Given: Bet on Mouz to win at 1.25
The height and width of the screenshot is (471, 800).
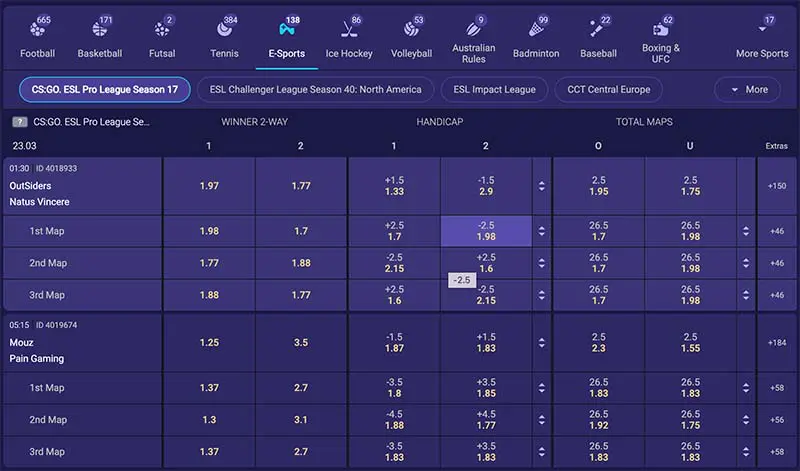Looking at the screenshot, I should tap(209, 342).
